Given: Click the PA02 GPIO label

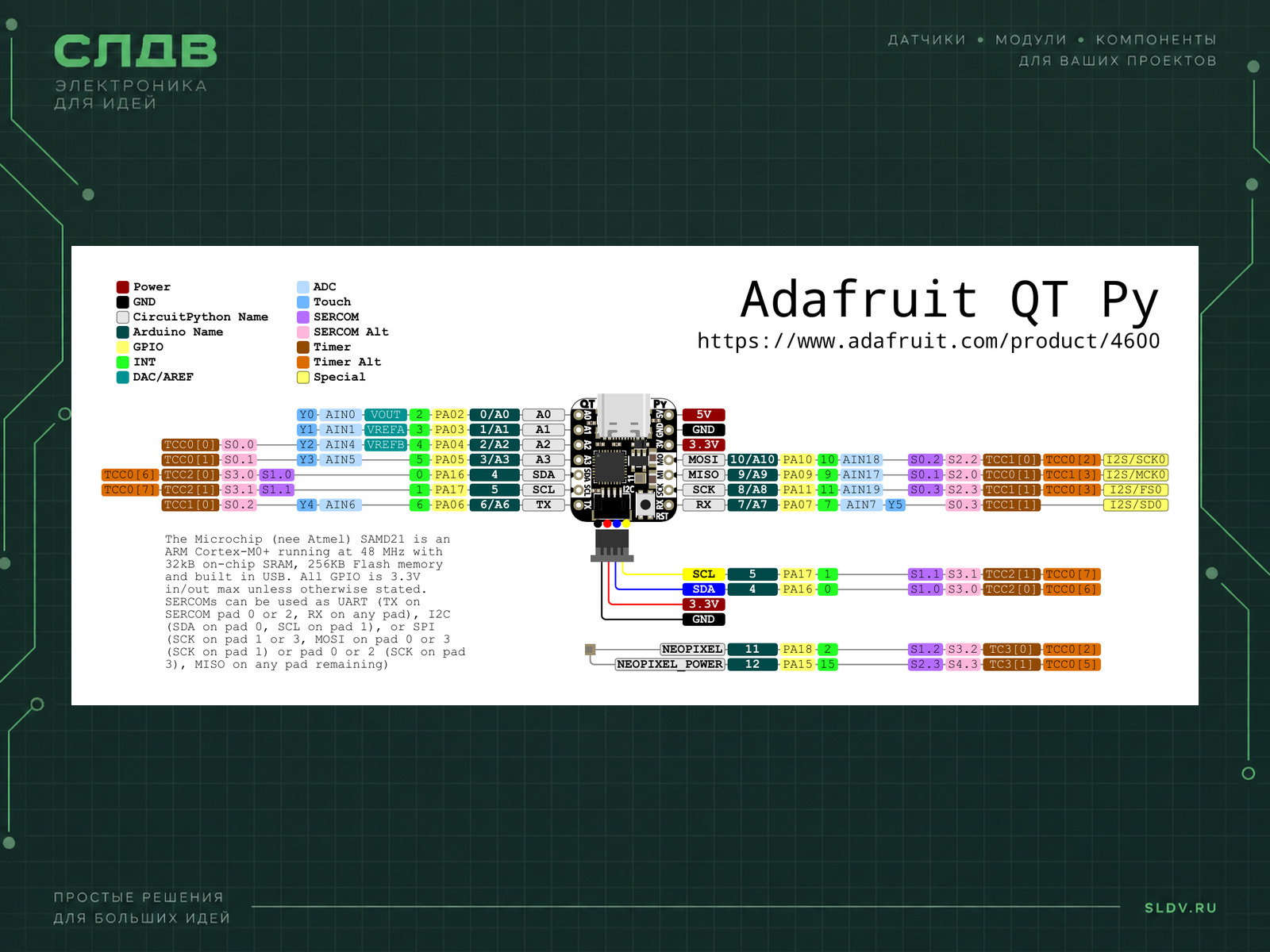Looking at the screenshot, I should point(449,415).
